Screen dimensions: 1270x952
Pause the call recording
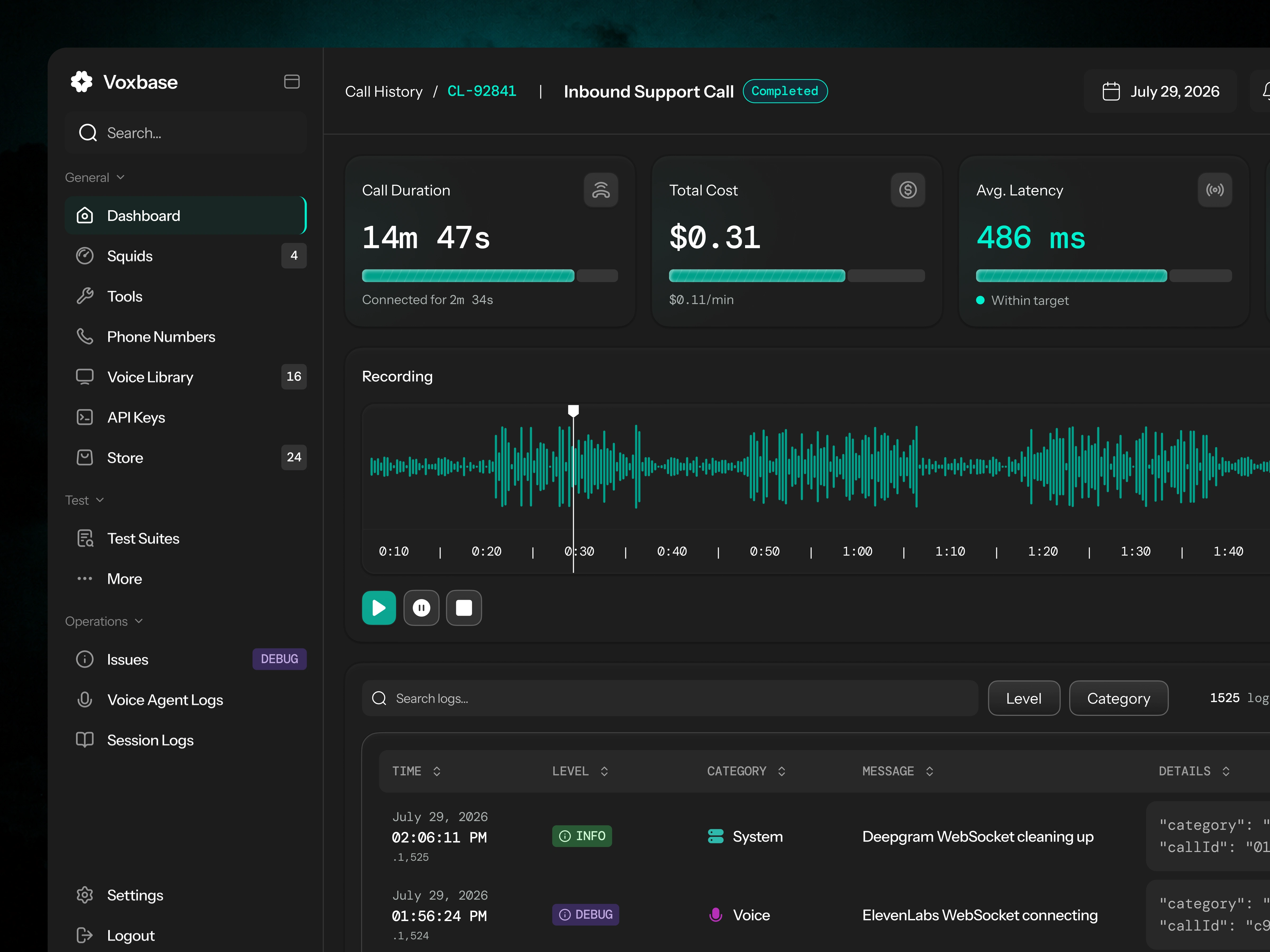tap(421, 608)
